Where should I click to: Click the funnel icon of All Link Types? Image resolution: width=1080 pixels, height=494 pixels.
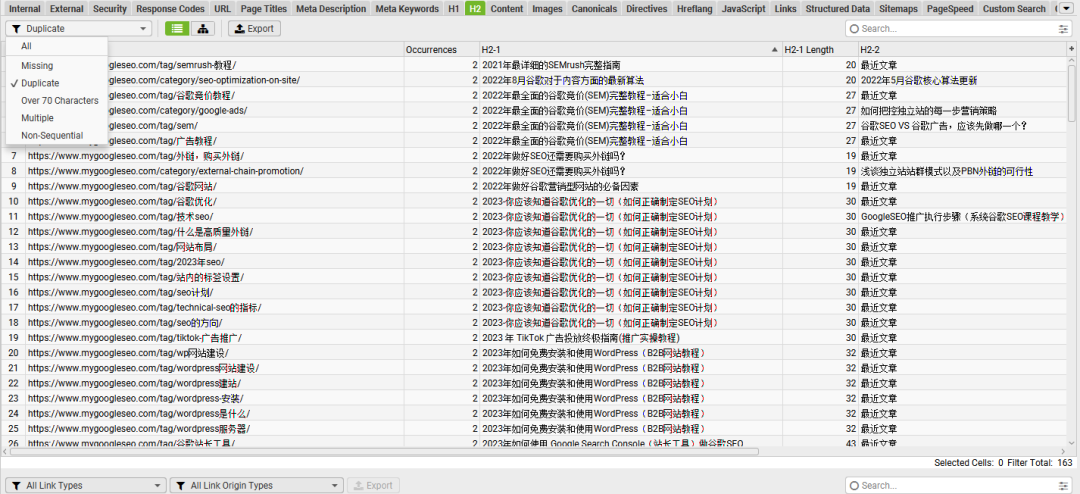(17, 485)
